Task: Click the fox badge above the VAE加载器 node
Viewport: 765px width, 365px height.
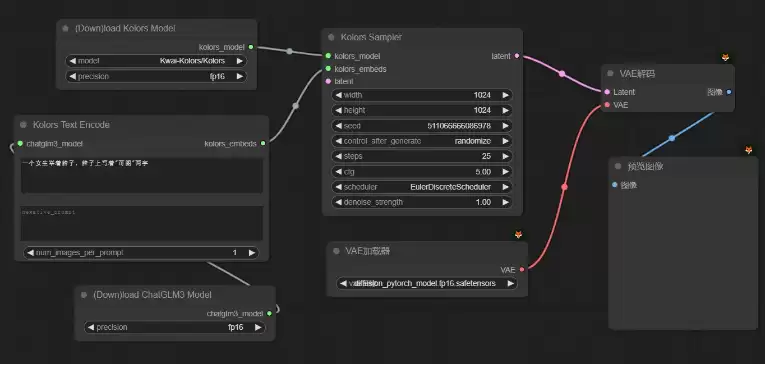Action: tap(519, 235)
